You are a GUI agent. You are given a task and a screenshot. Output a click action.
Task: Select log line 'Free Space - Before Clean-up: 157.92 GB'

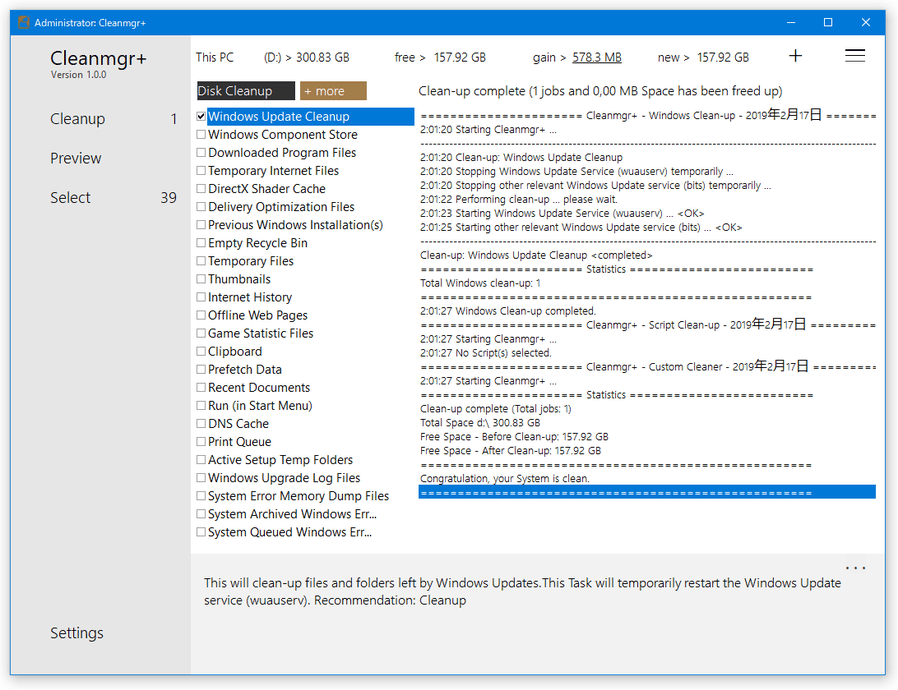(514, 436)
